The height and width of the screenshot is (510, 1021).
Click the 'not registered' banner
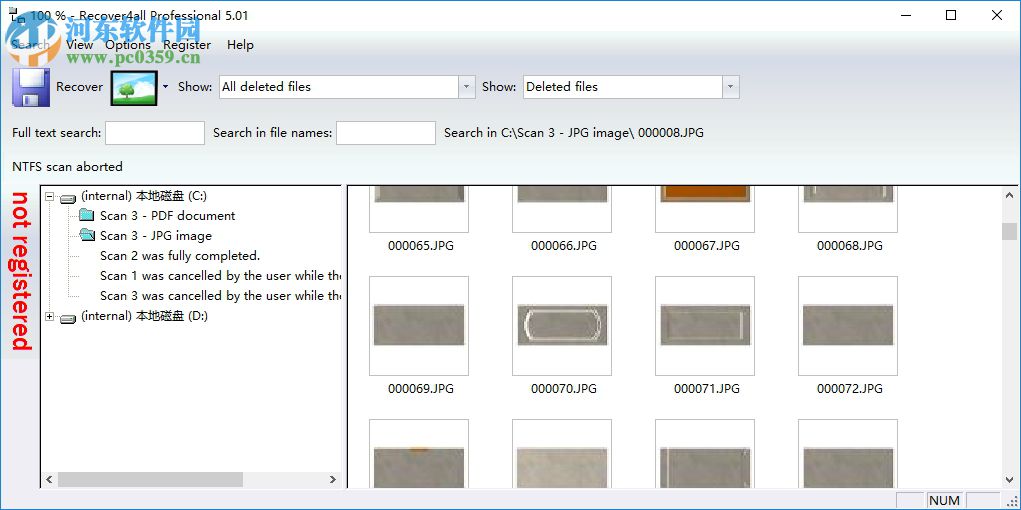[21, 272]
